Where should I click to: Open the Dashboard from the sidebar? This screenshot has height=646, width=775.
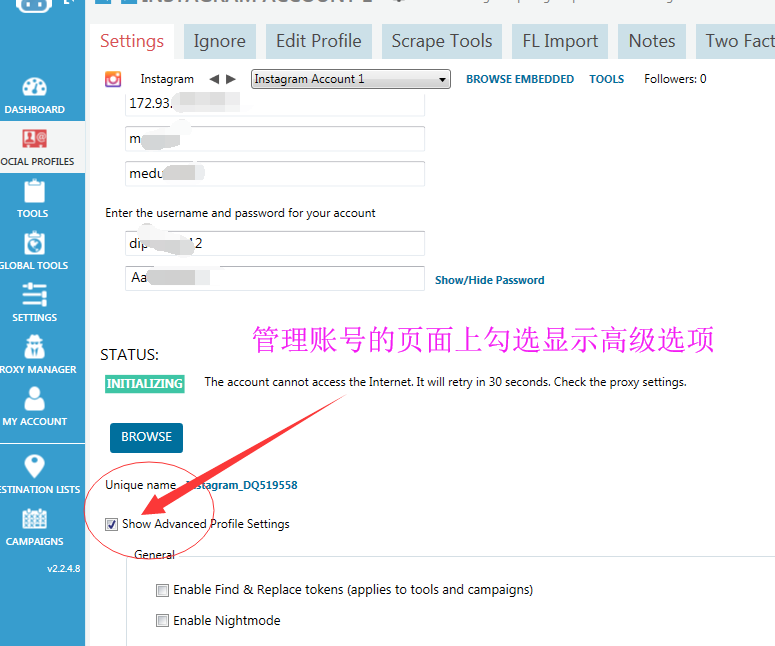[34, 96]
